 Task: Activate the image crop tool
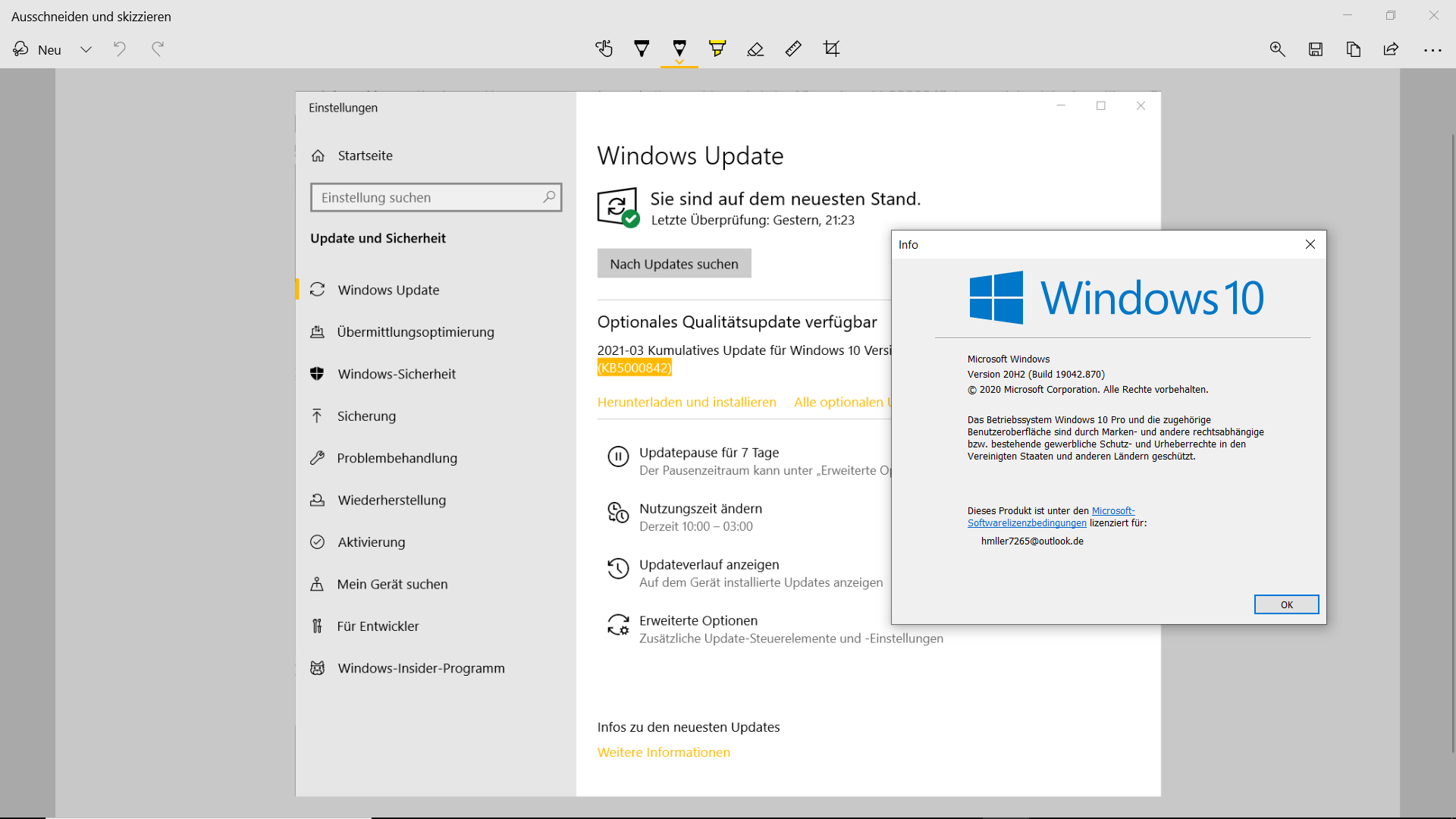point(831,49)
